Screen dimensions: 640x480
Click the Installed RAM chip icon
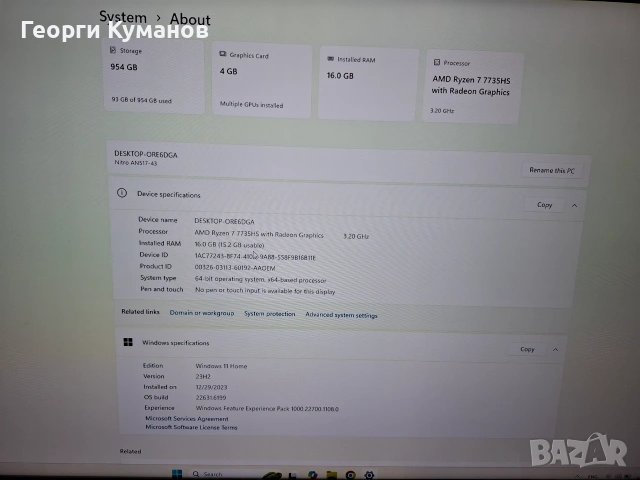331,59
